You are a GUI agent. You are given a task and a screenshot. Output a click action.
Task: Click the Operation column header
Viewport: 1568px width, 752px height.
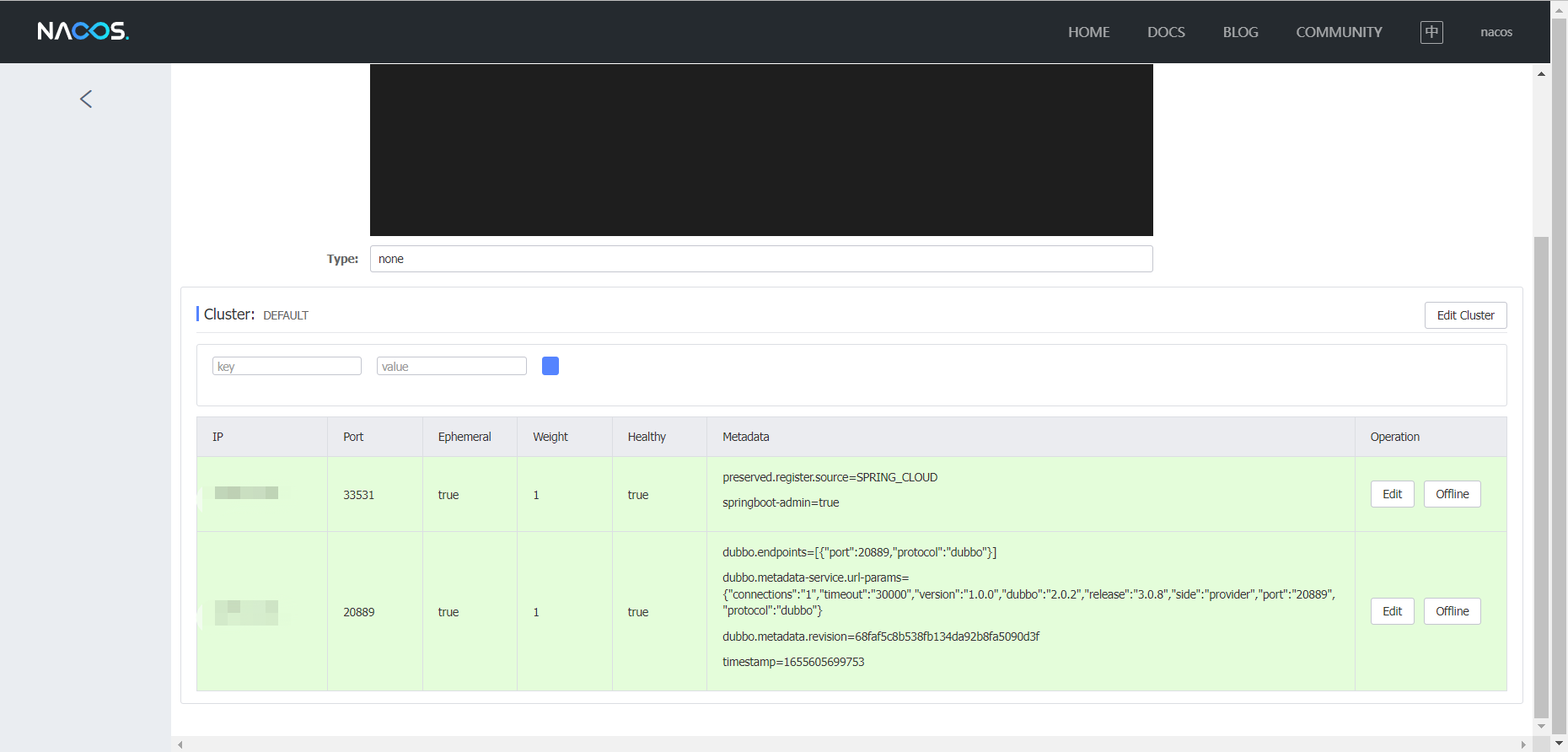pyautogui.click(x=1431, y=437)
